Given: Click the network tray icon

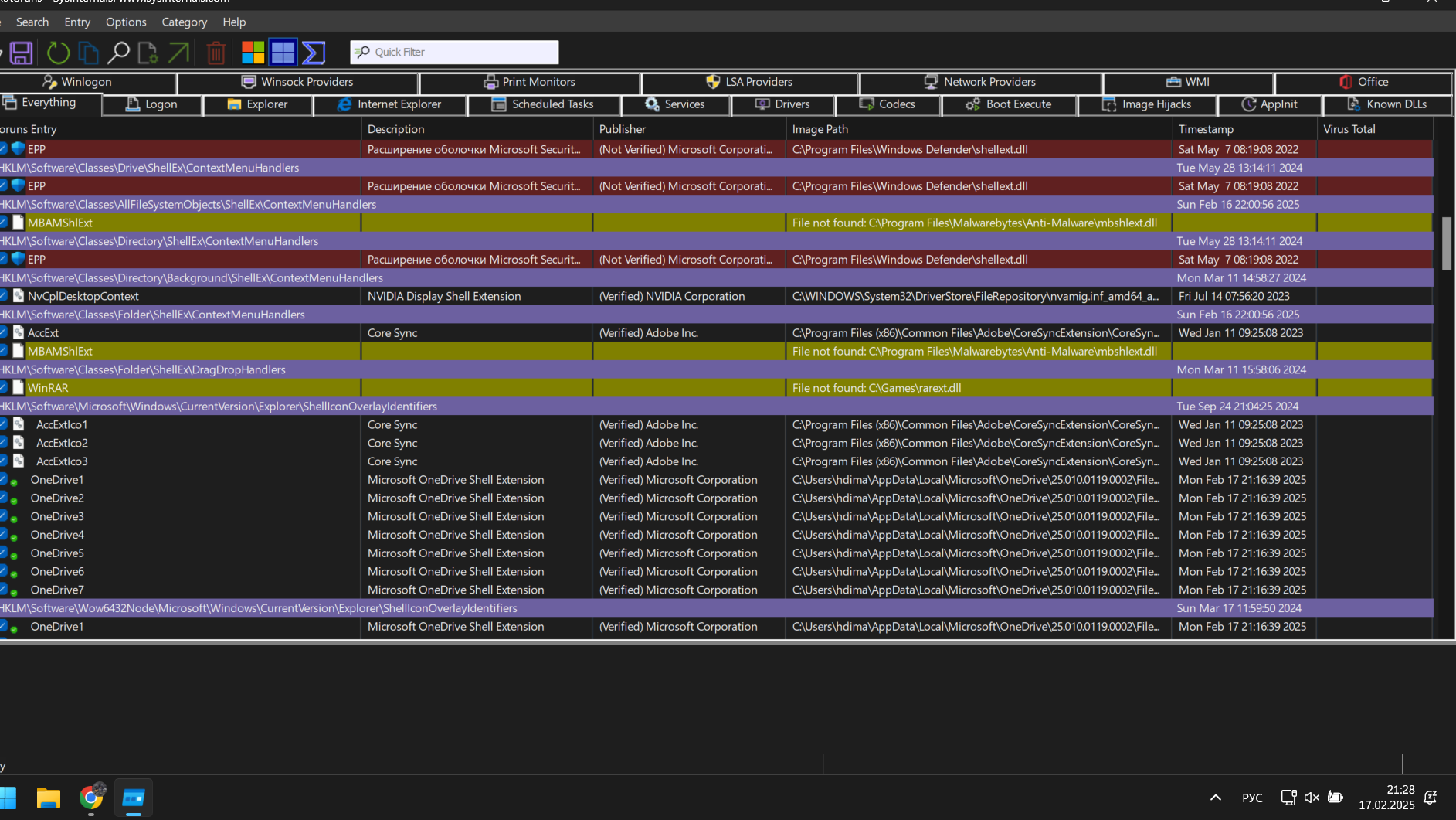Looking at the screenshot, I should click(x=1288, y=798).
